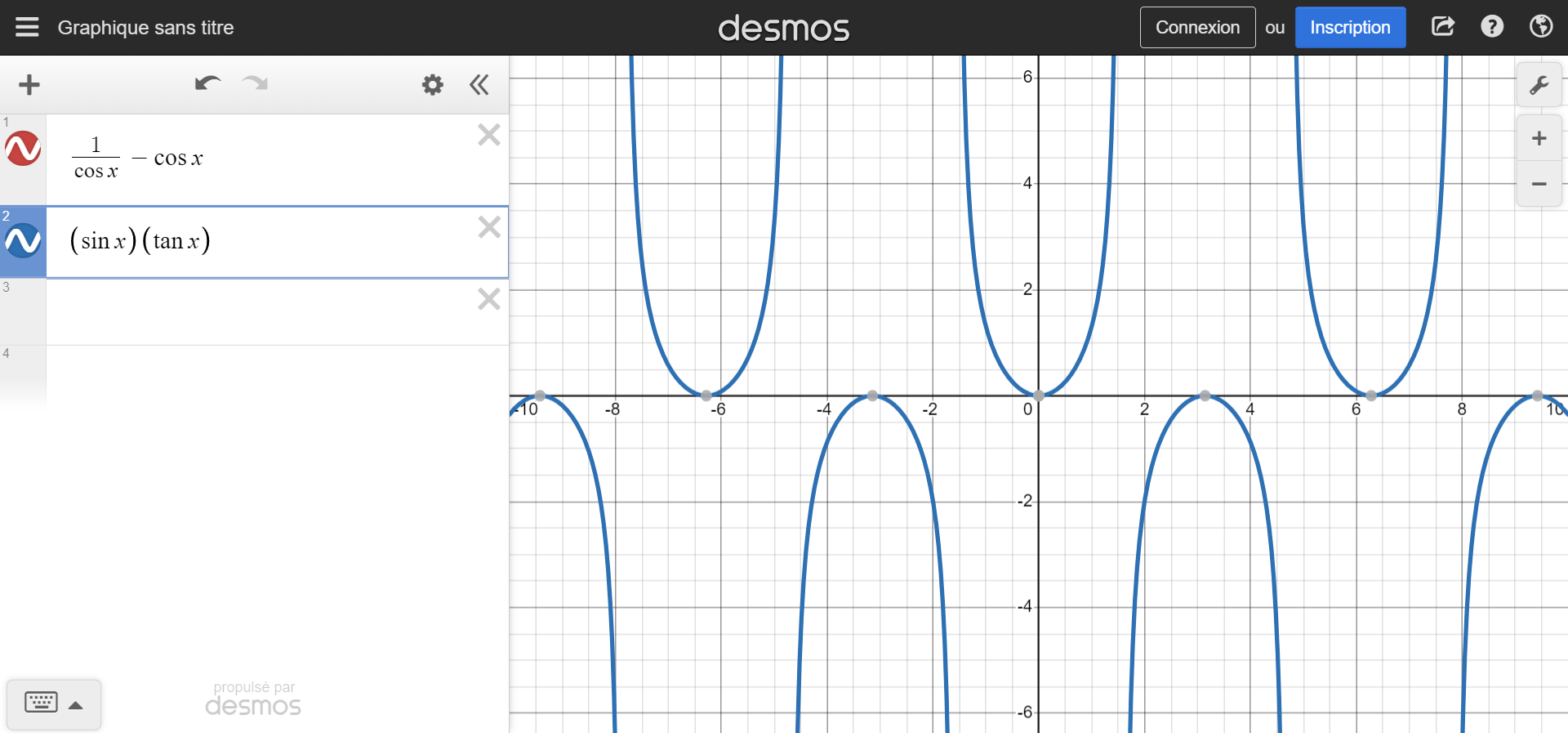
Task: Open the help question mark
Action: 1491,27
